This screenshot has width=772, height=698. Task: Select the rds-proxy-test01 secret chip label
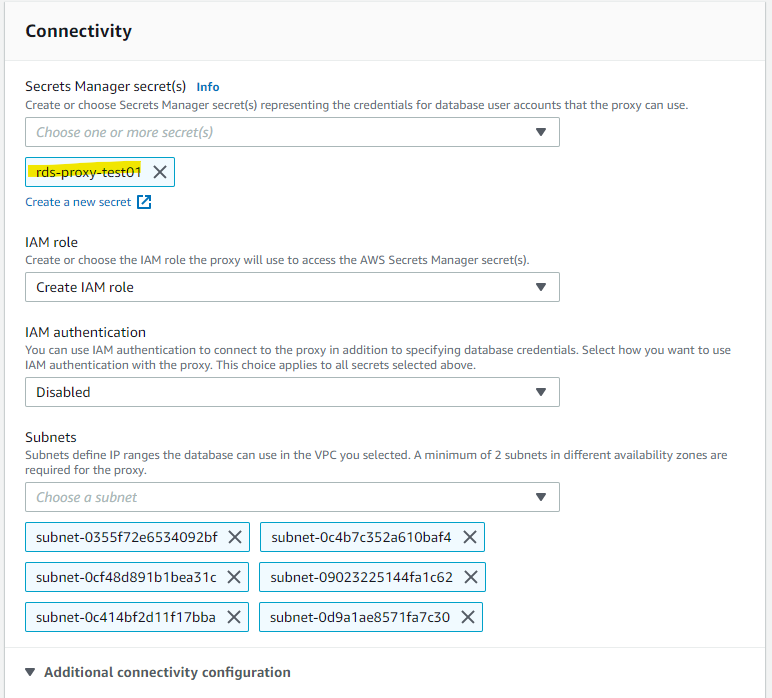[x=88, y=172]
